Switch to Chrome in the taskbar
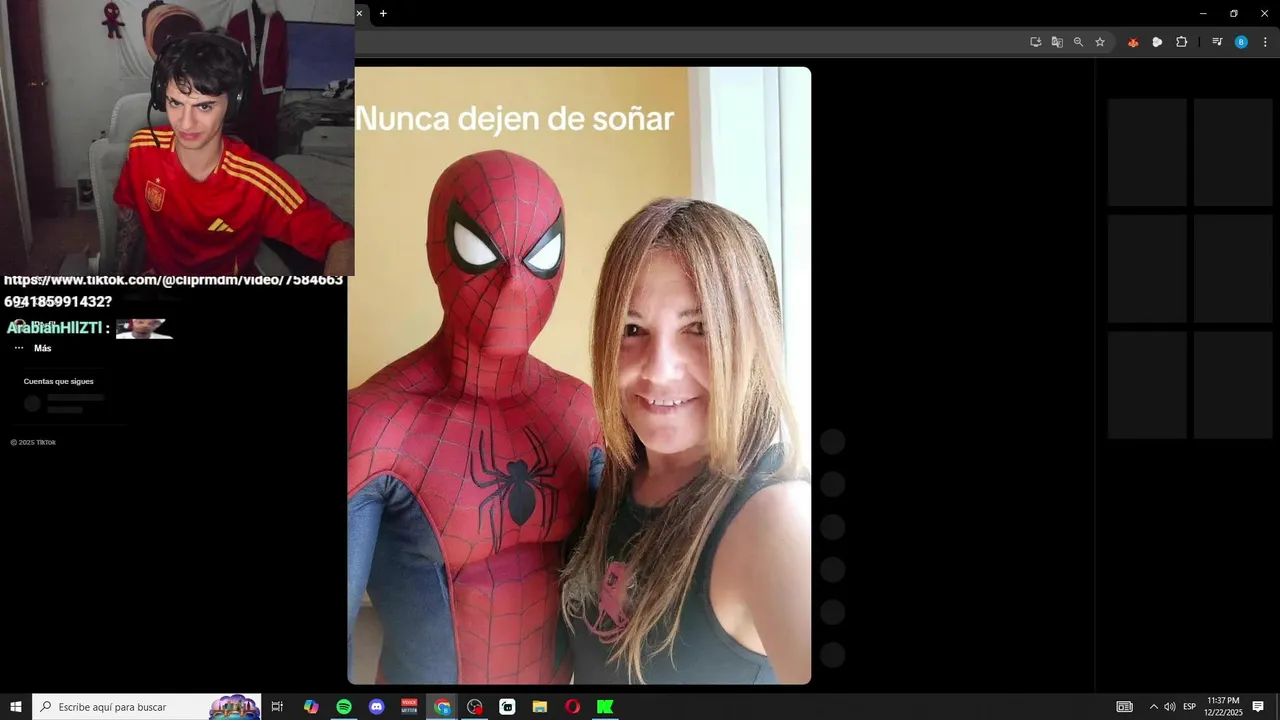The height and width of the screenshot is (720, 1280). click(x=442, y=707)
